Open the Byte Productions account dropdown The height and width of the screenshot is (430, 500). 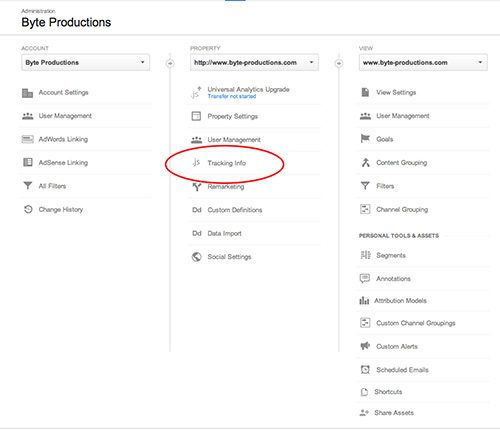86,62
